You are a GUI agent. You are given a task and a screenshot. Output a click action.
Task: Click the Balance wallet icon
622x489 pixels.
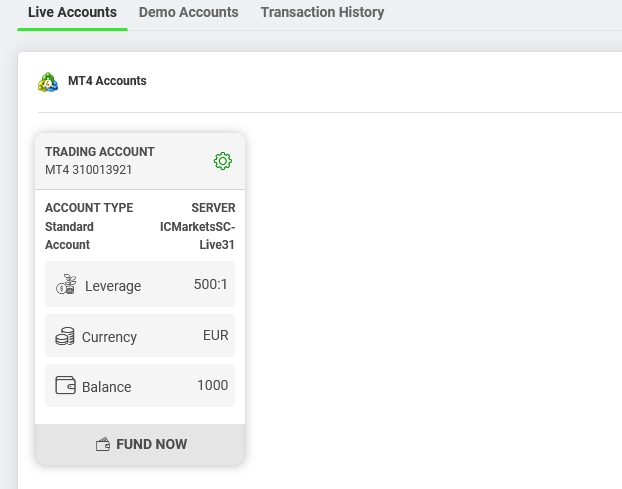65,385
